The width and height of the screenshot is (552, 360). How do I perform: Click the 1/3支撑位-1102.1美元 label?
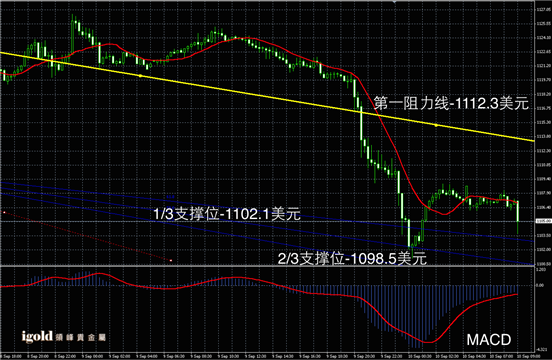[x=227, y=214]
